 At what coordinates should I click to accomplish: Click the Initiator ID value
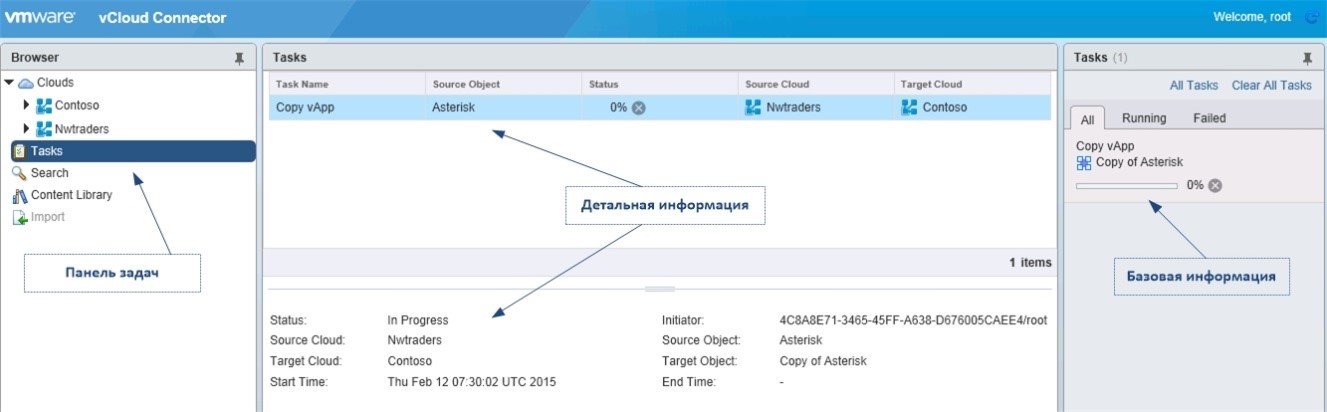pos(913,320)
